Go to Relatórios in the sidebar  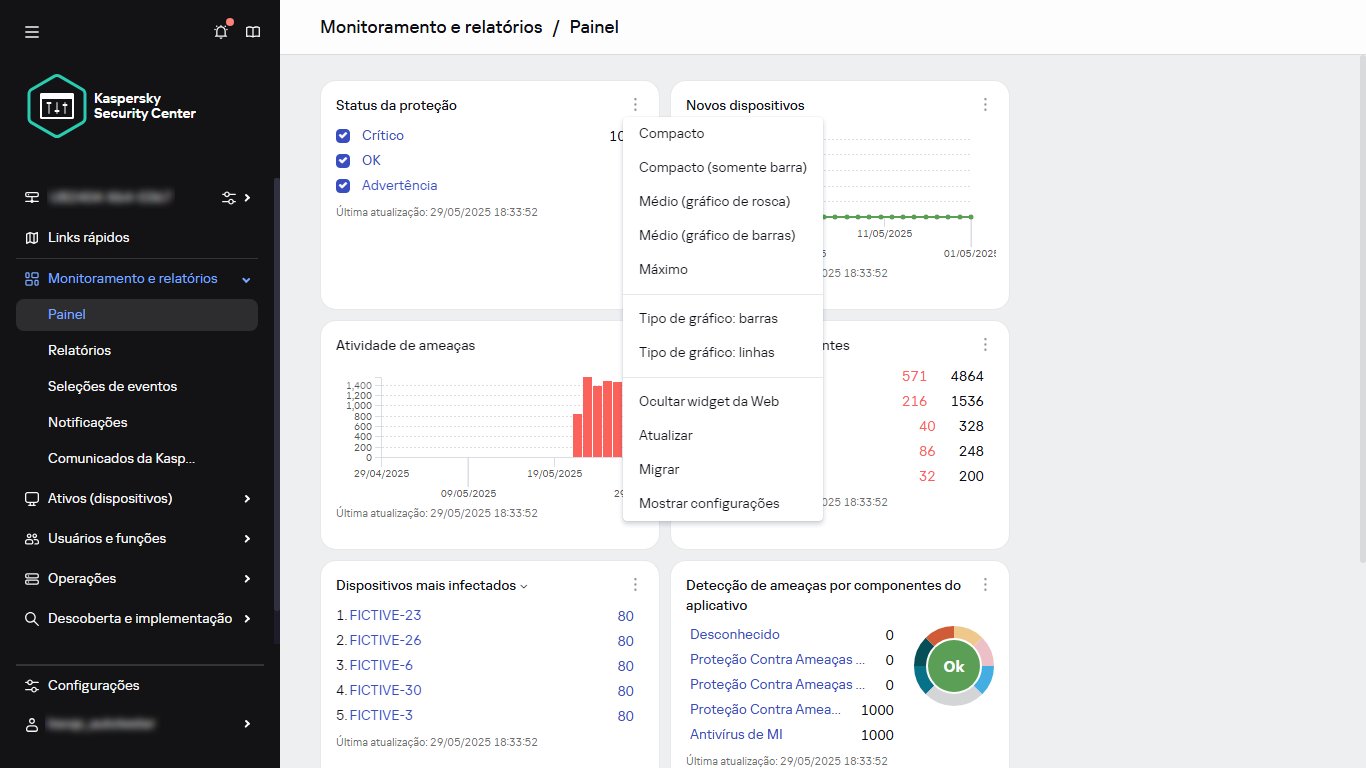click(79, 350)
